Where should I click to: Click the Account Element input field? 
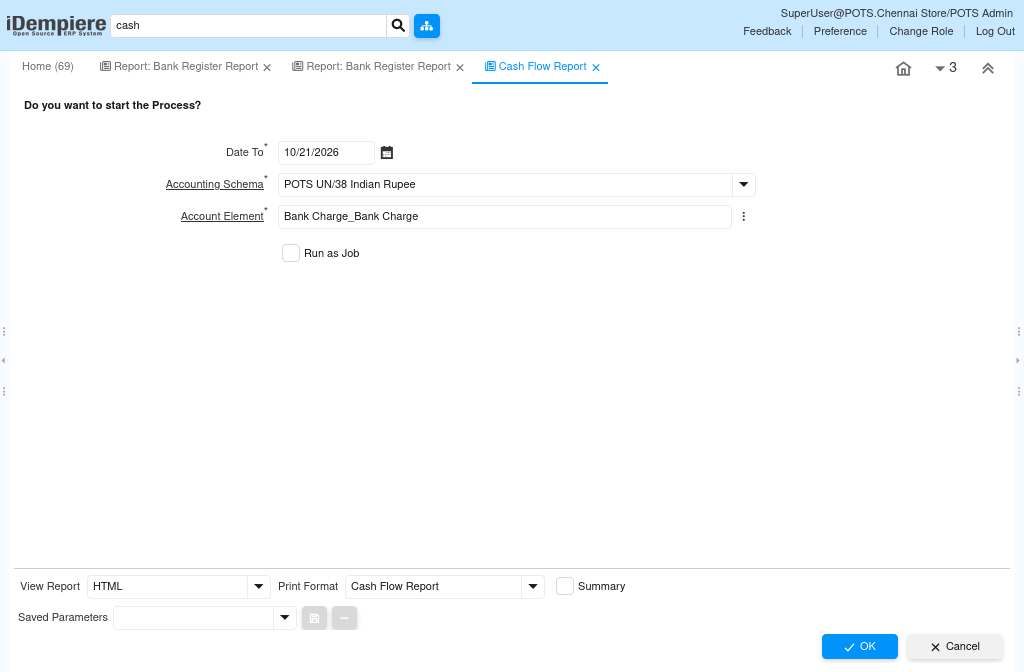504,217
